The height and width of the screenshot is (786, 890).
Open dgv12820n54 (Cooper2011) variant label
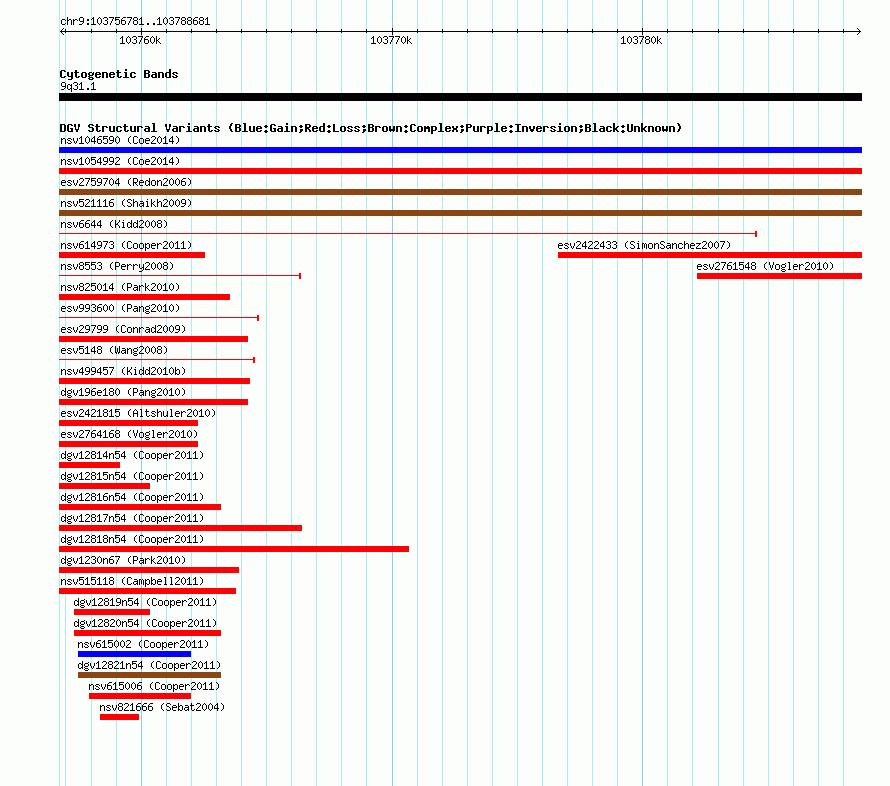(145, 623)
